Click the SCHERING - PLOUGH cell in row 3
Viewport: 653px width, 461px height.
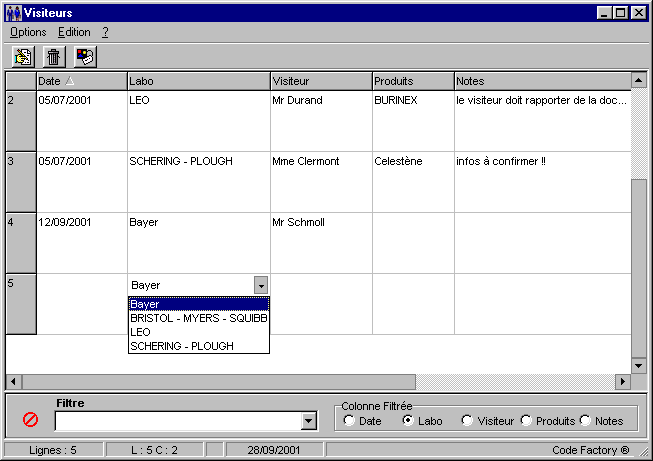[199, 182]
